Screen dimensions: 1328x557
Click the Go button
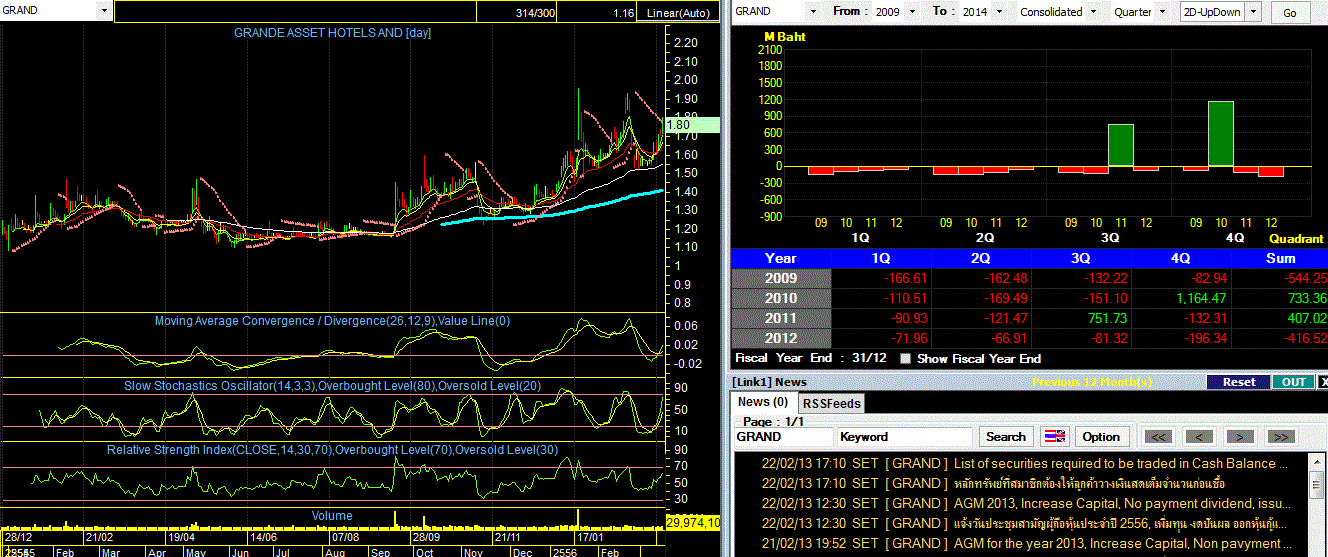click(x=1290, y=12)
